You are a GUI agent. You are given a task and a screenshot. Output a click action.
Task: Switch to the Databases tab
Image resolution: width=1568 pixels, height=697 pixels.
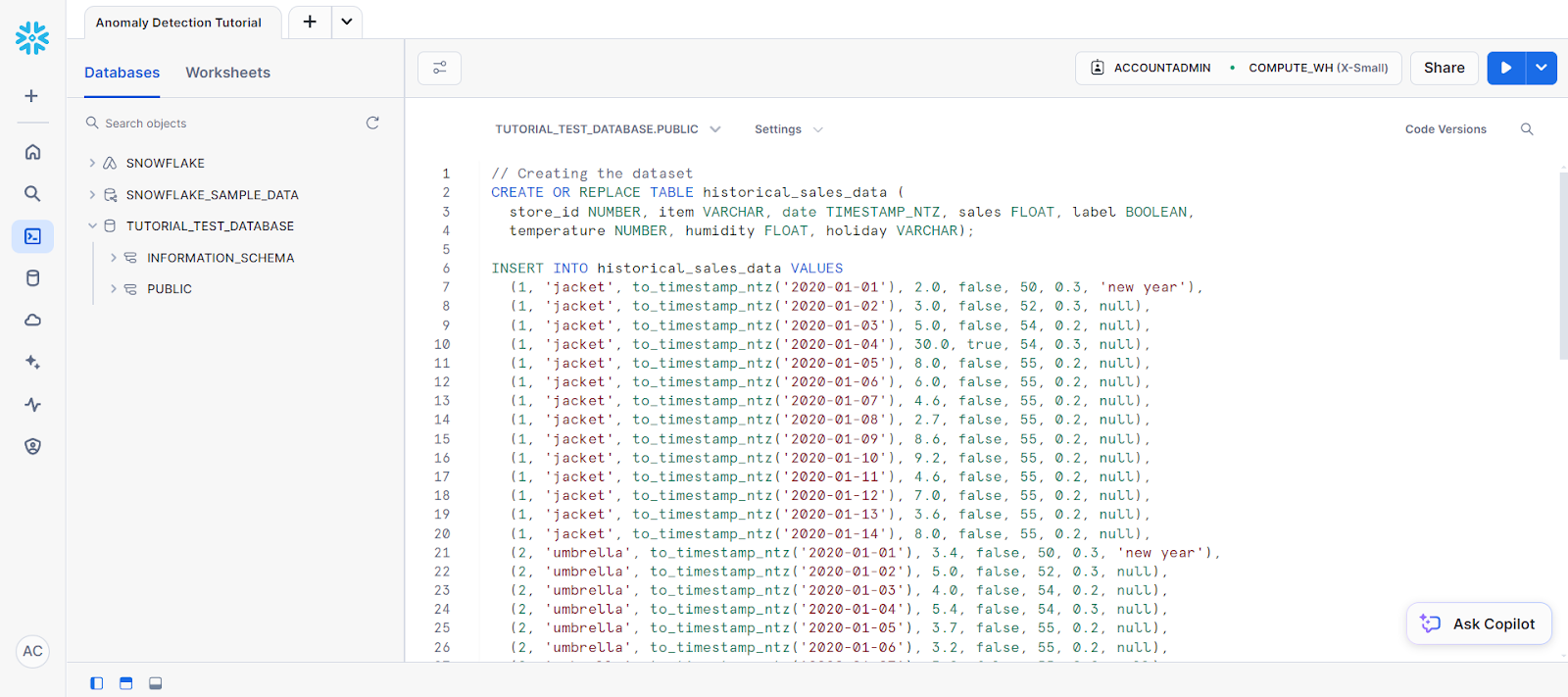[122, 73]
